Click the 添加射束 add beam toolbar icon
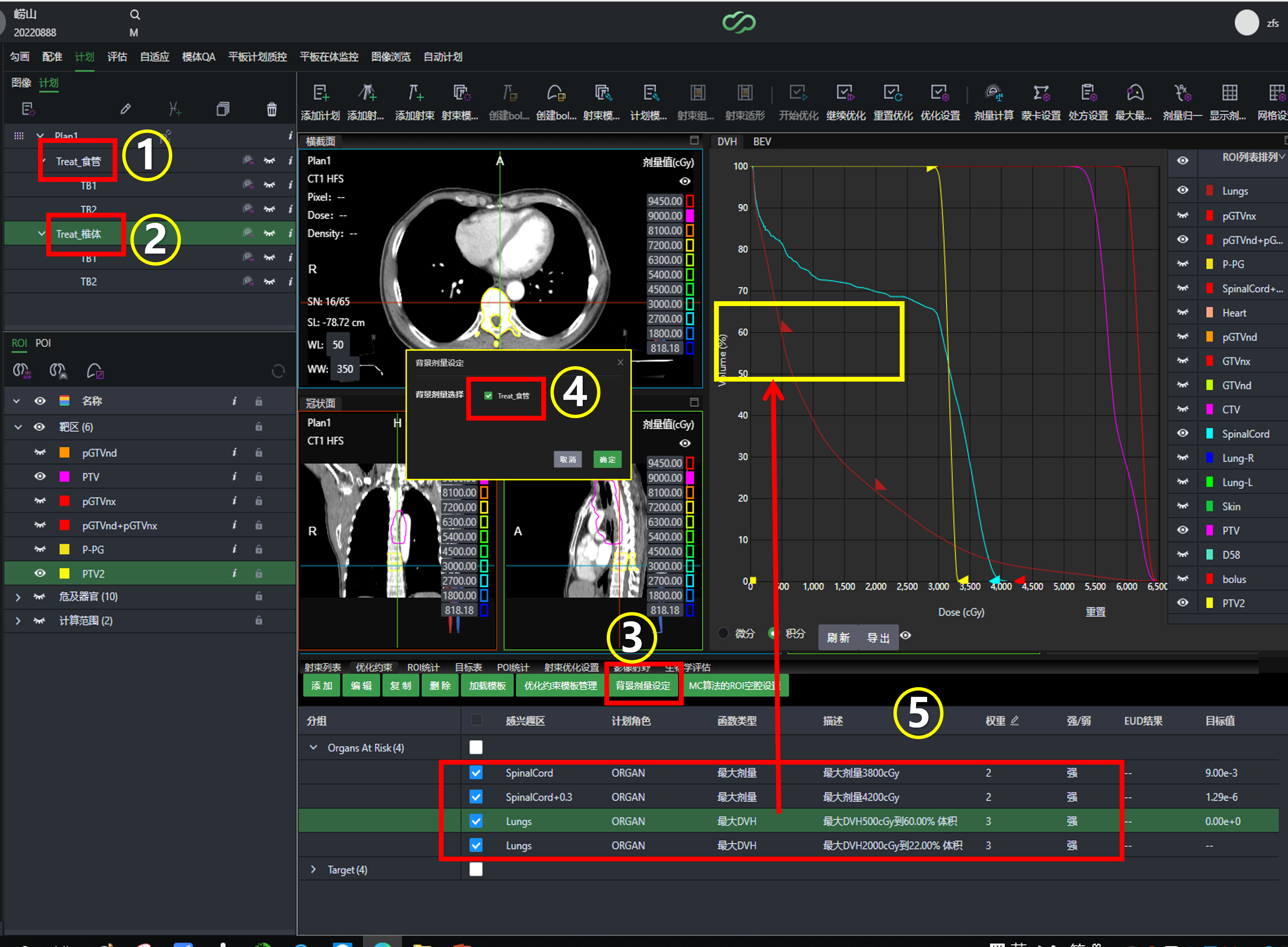 [414, 93]
